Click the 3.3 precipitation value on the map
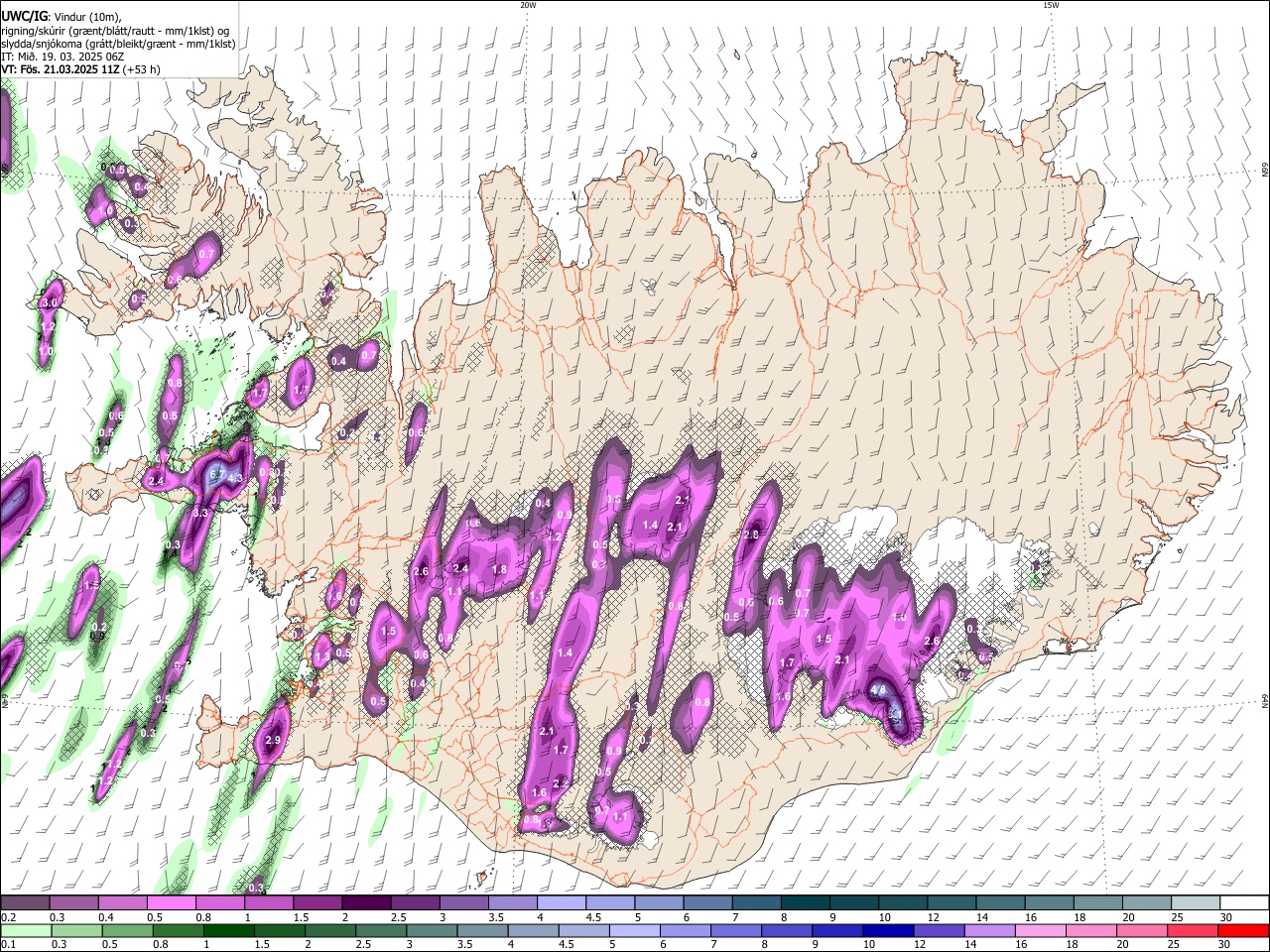This screenshot has height=952, width=1270. 200,513
